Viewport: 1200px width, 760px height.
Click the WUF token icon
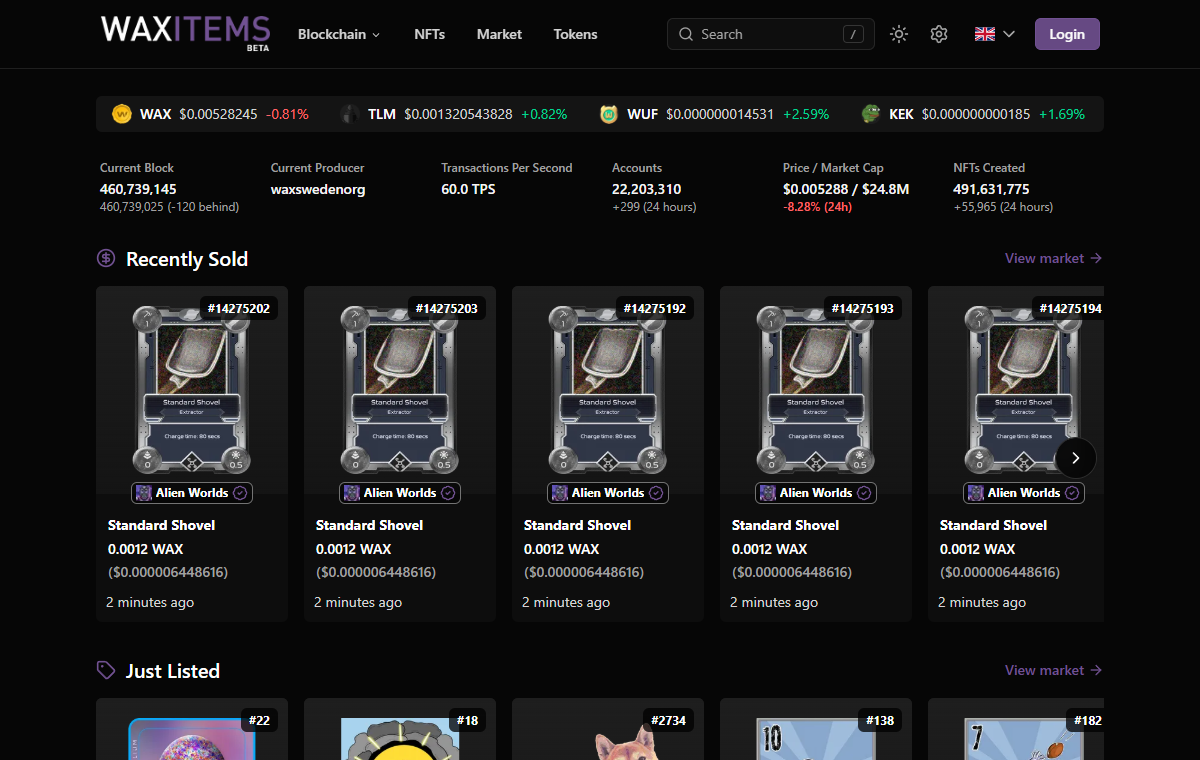point(609,114)
